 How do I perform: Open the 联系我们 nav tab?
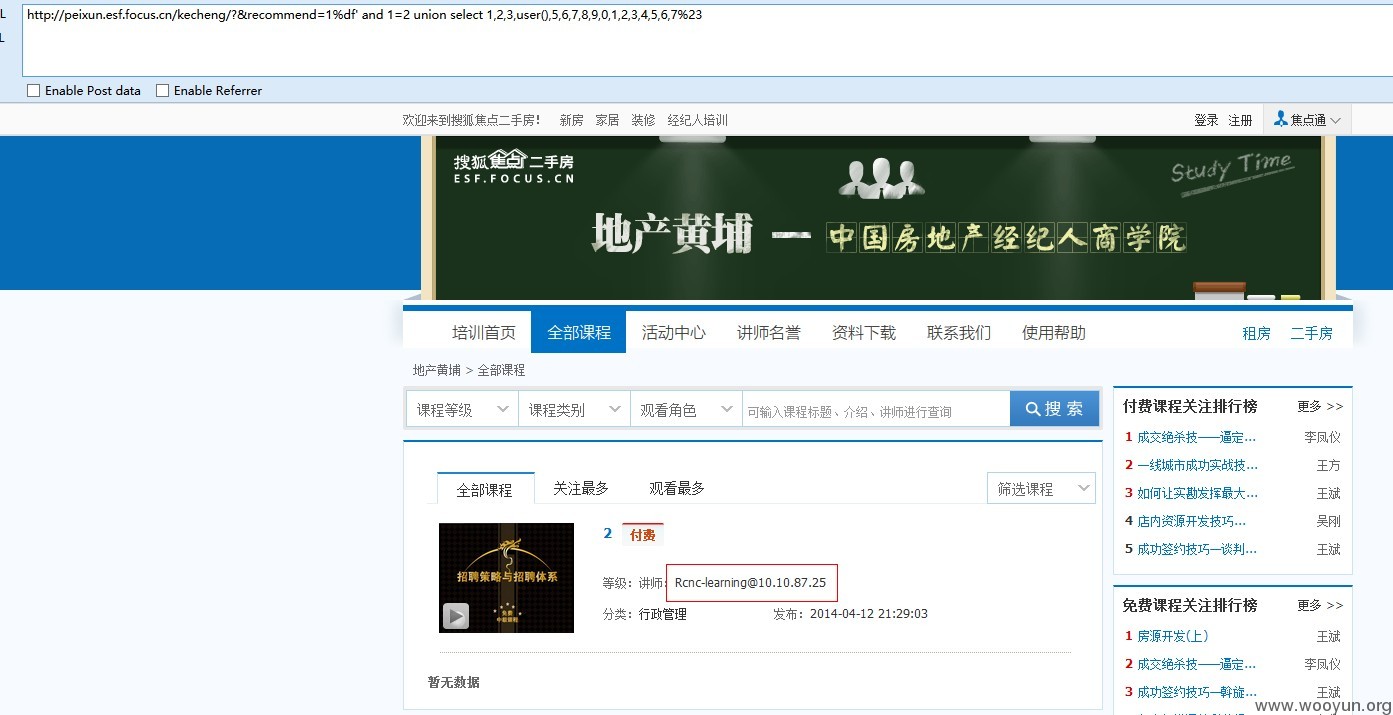click(959, 333)
